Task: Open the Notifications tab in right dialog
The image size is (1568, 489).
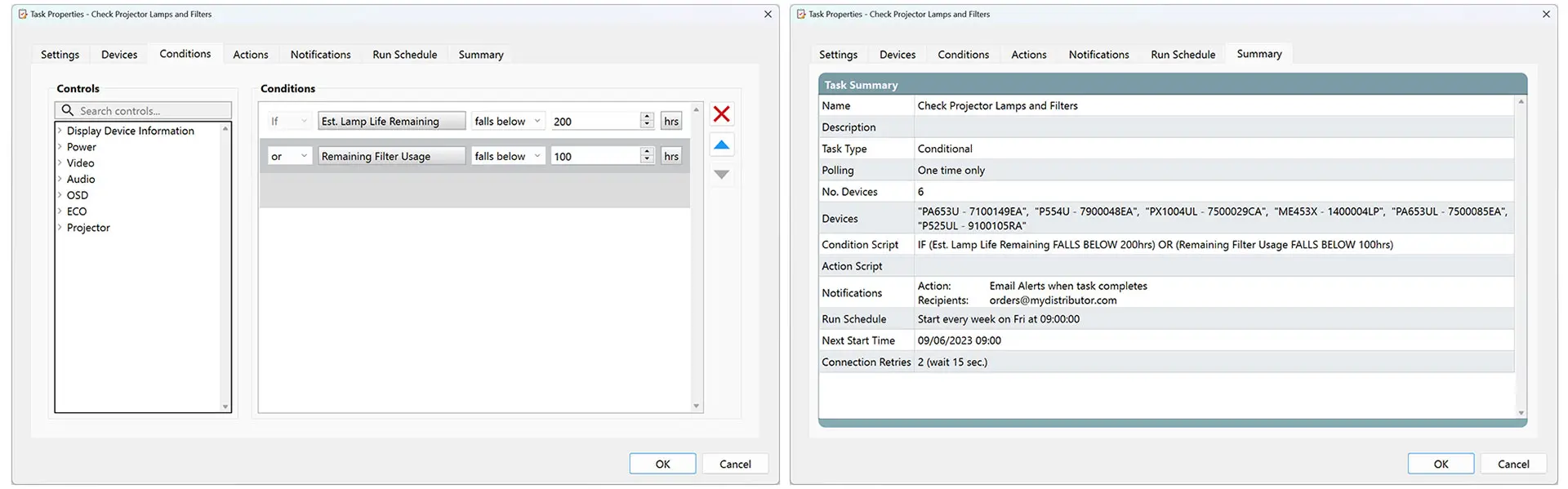Action: [1098, 55]
